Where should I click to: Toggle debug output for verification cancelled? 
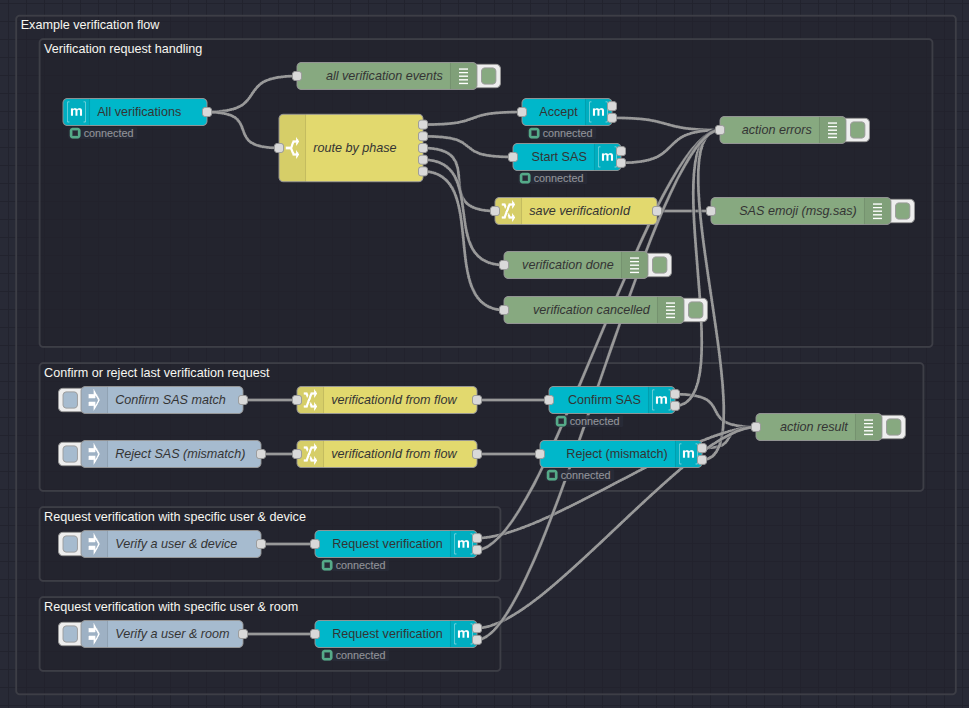click(x=696, y=310)
